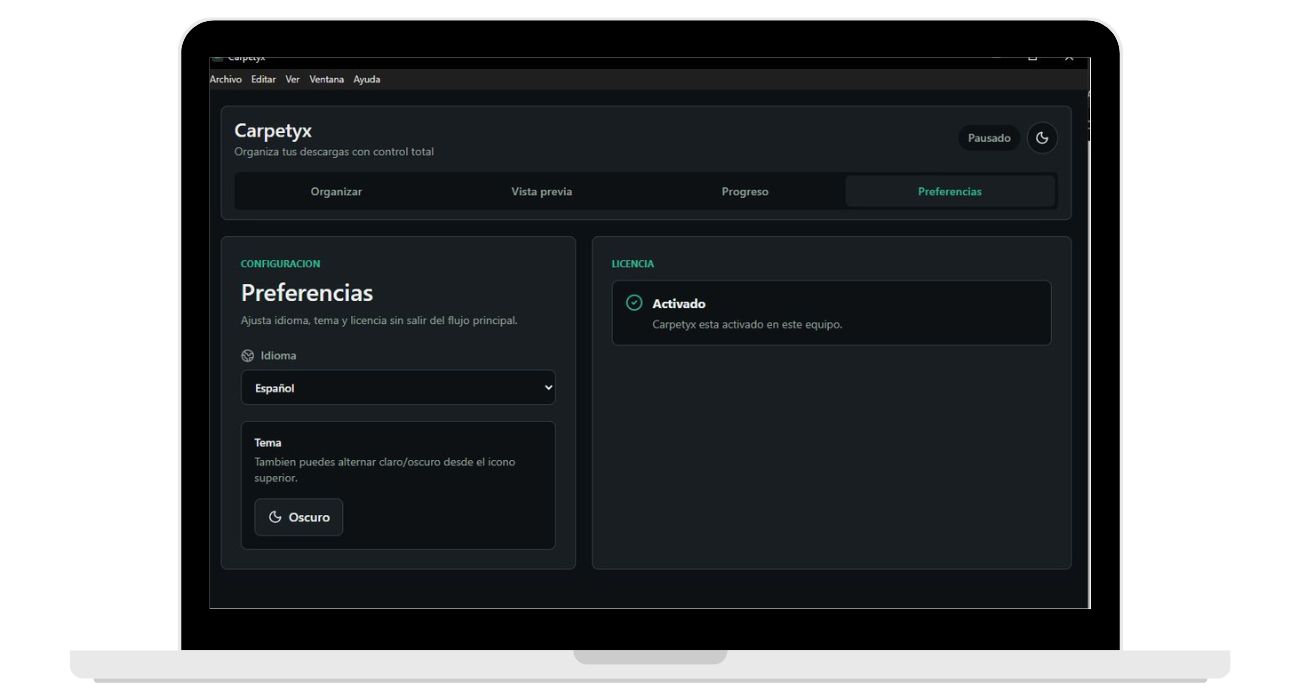Toggle dark mode moon icon in header
The height and width of the screenshot is (700, 1300).
coord(1042,138)
